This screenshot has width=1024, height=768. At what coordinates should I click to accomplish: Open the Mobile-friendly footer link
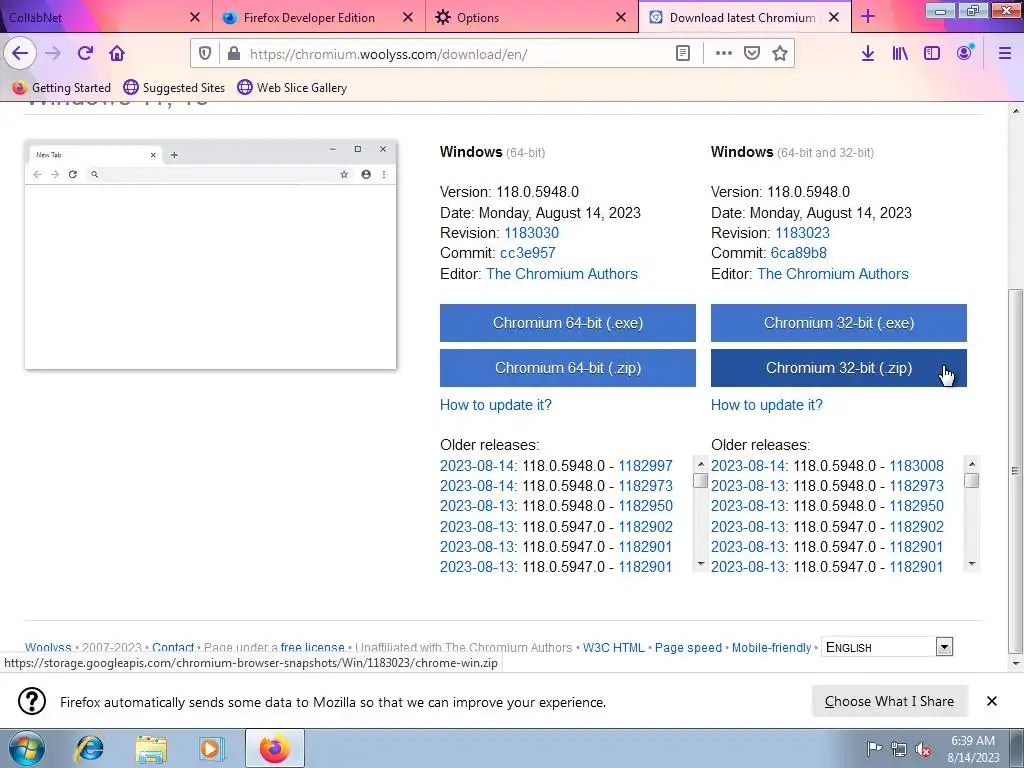[x=771, y=647]
